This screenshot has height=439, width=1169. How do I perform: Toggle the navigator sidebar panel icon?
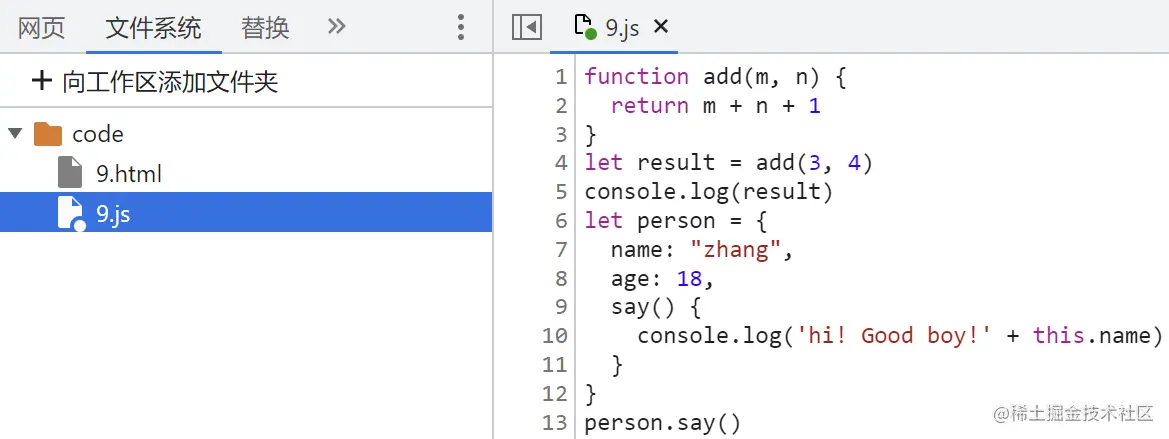527,28
